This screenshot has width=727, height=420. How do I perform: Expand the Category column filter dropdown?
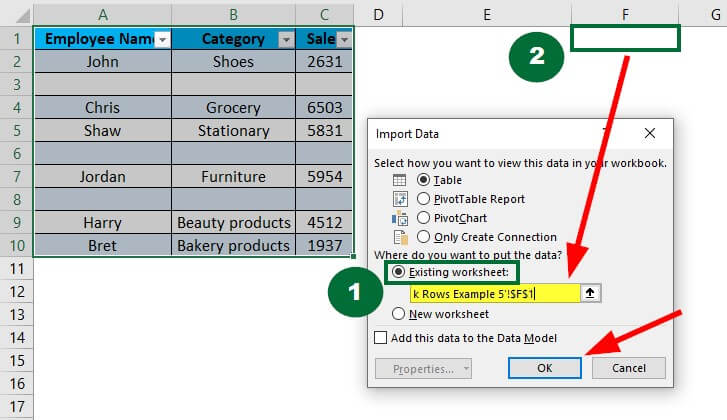tap(285, 39)
